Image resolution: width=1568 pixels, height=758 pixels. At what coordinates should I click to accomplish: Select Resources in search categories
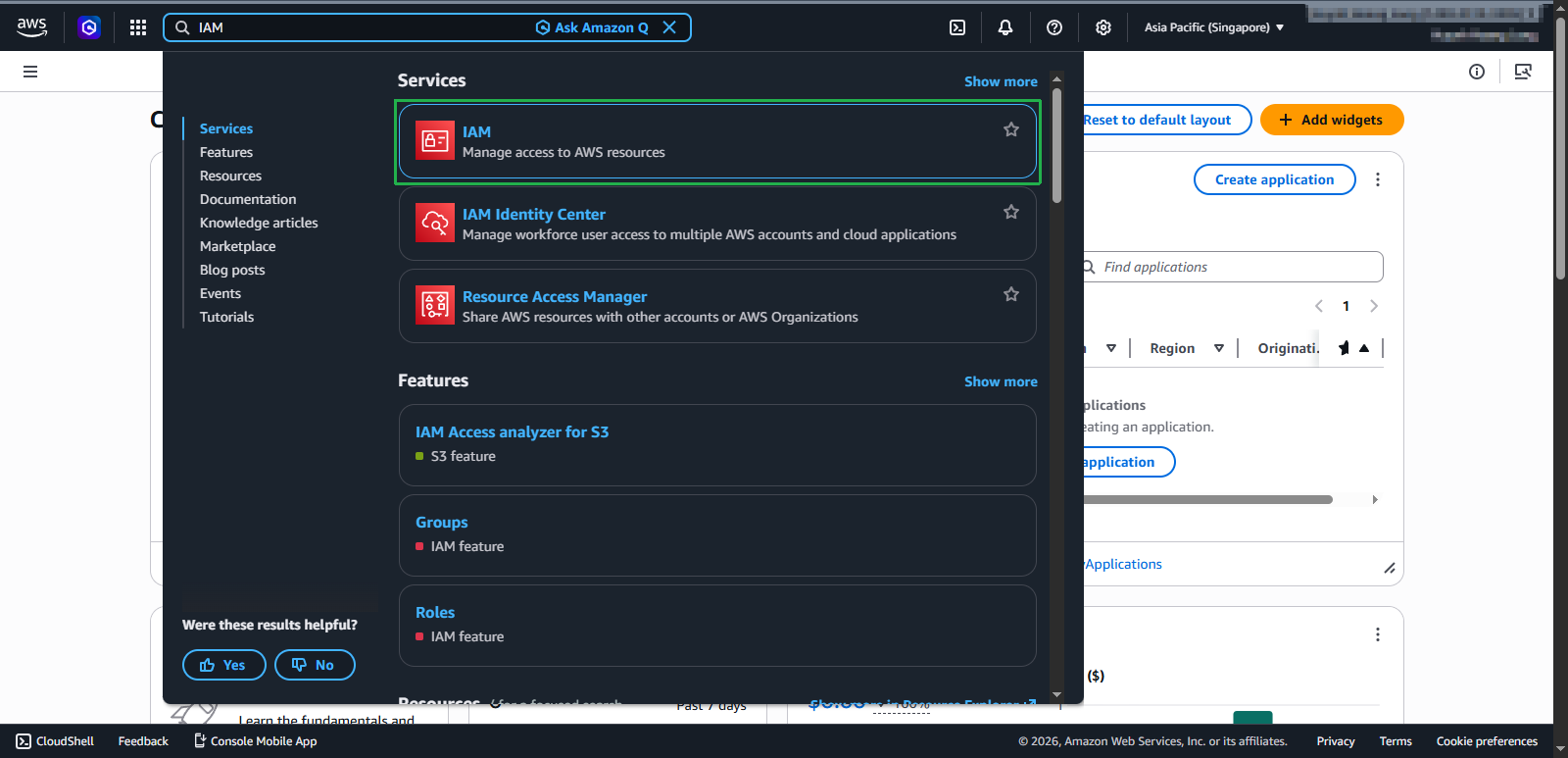[230, 176]
